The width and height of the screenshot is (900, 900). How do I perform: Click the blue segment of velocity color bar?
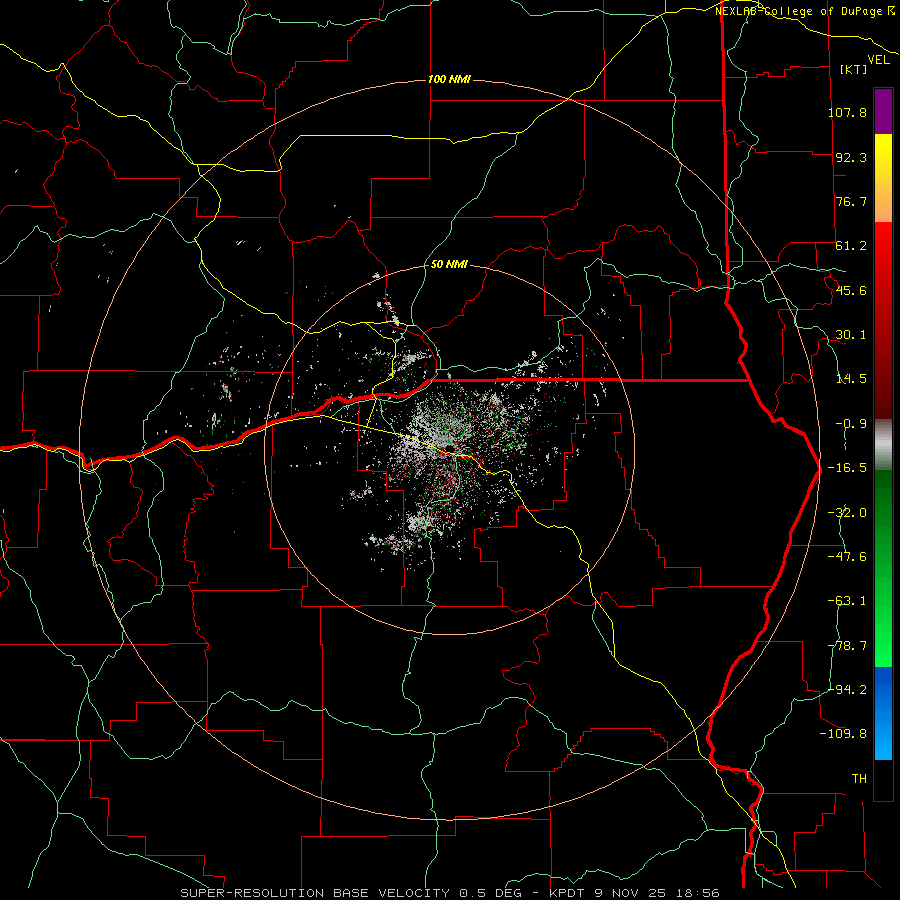pos(883,713)
